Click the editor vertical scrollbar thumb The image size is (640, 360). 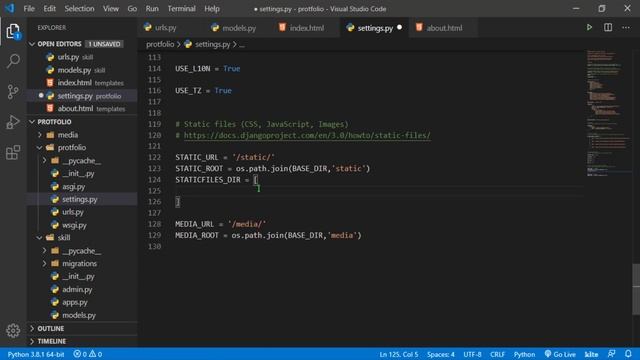click(636, 289)
